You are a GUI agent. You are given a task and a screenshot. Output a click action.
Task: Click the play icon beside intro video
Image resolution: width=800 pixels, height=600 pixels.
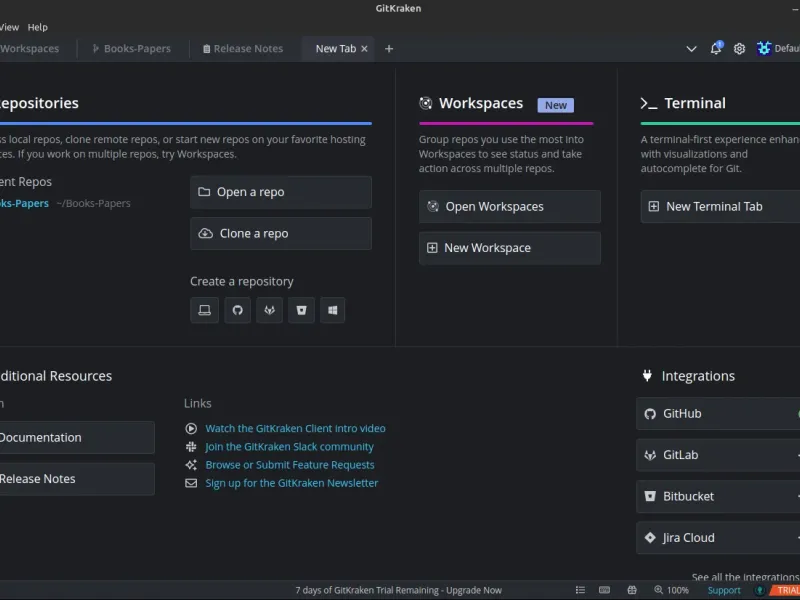pyautogui.click(x=191, y=429)
